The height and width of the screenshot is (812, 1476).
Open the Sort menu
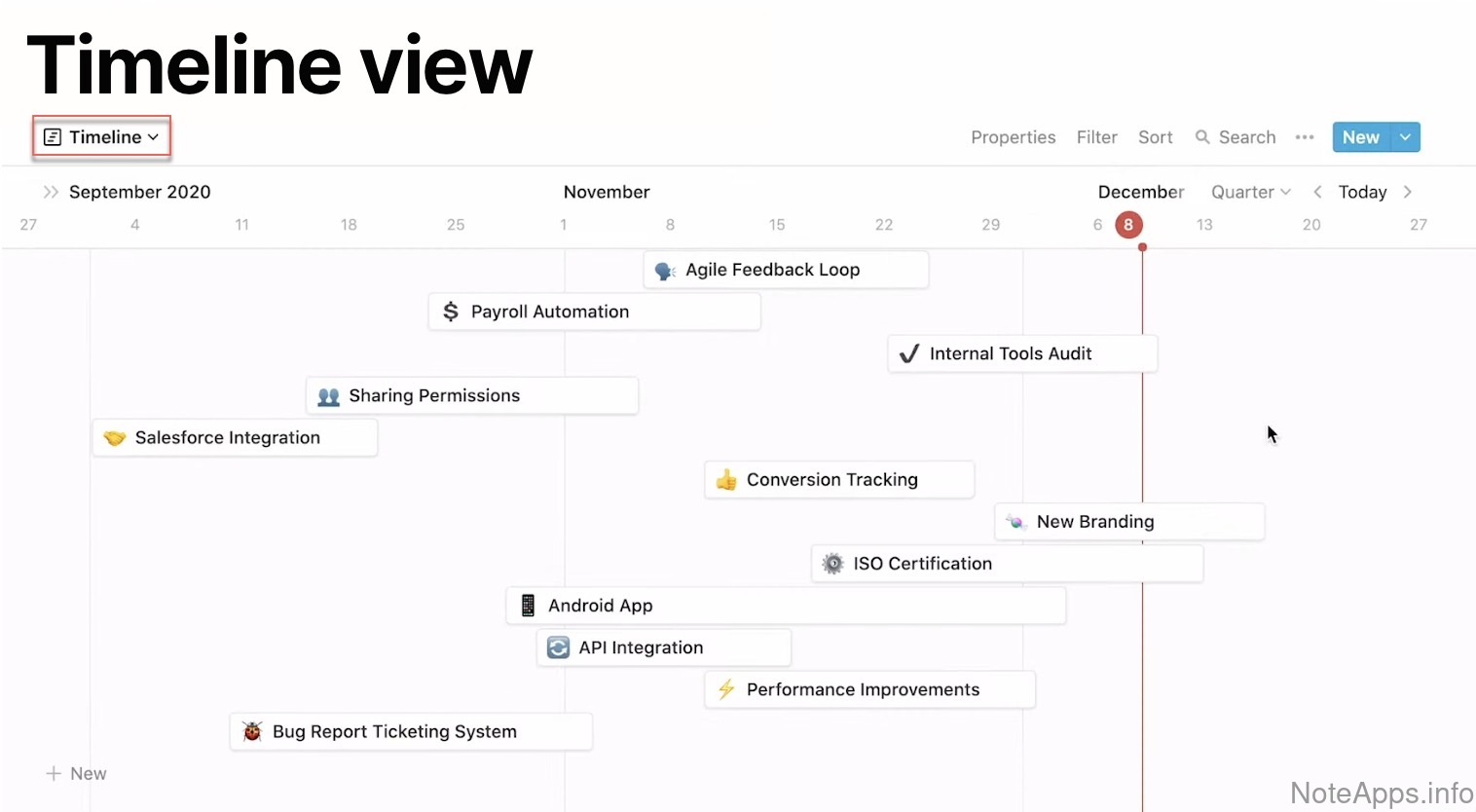pyautogui.click(x=1155, y=137)
